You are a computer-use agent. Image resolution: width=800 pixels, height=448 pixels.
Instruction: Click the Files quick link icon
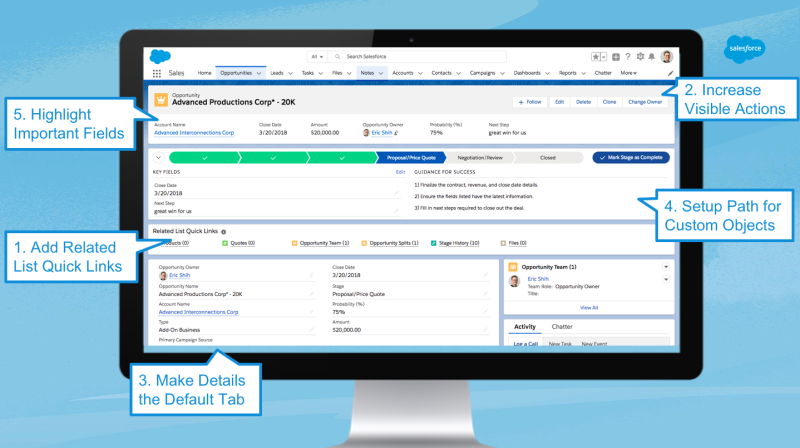pyautogui.click(x=504, y=243)
